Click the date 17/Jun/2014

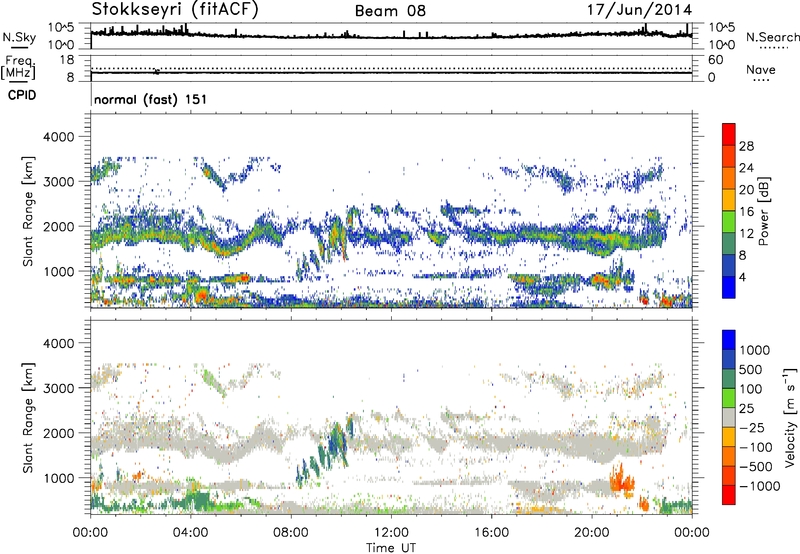click(x=639, y=10)
